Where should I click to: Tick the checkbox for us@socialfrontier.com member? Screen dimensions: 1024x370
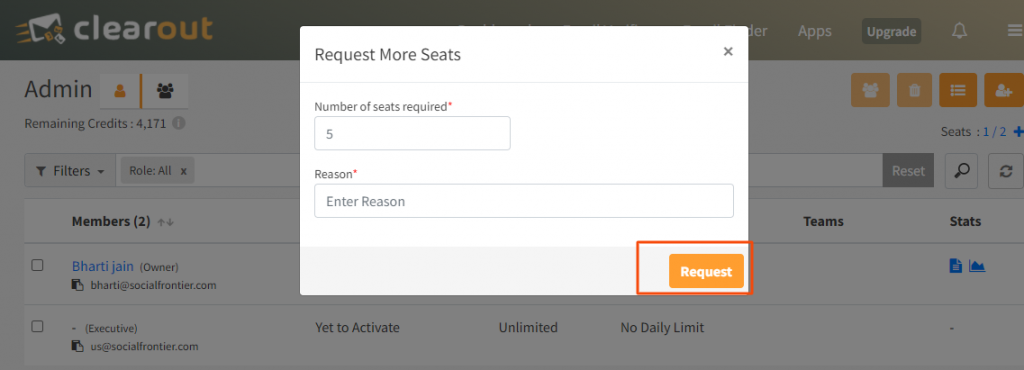tap(38, 326)
